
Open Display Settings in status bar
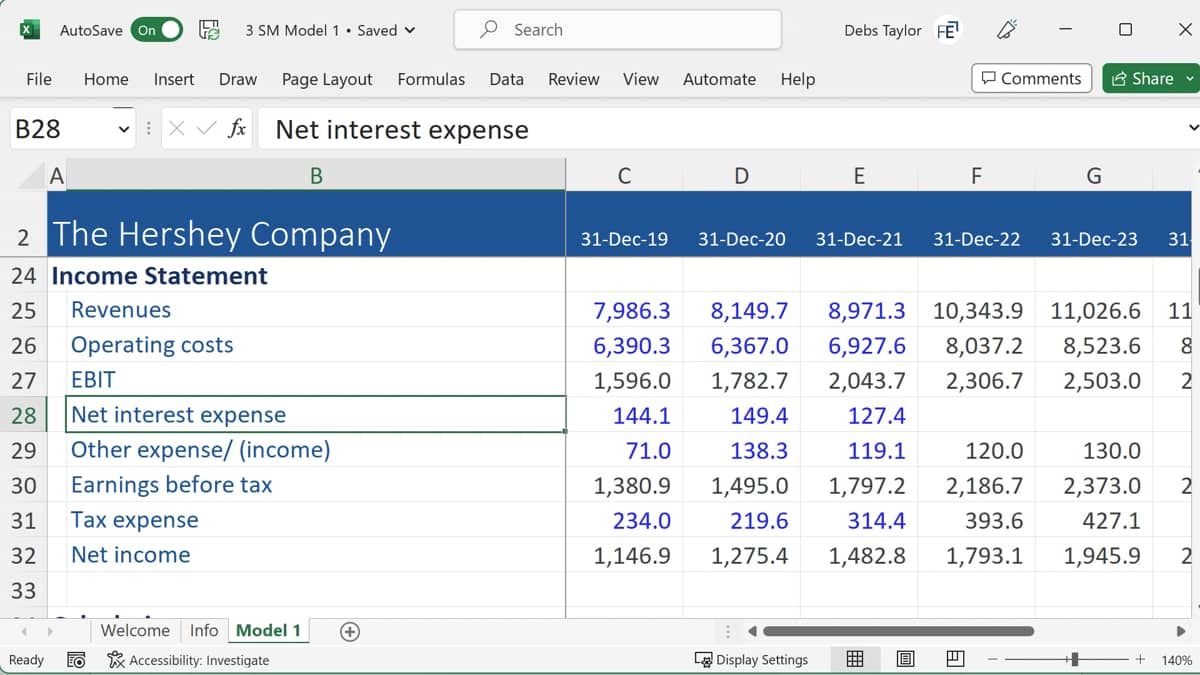(x=751, y=660)
